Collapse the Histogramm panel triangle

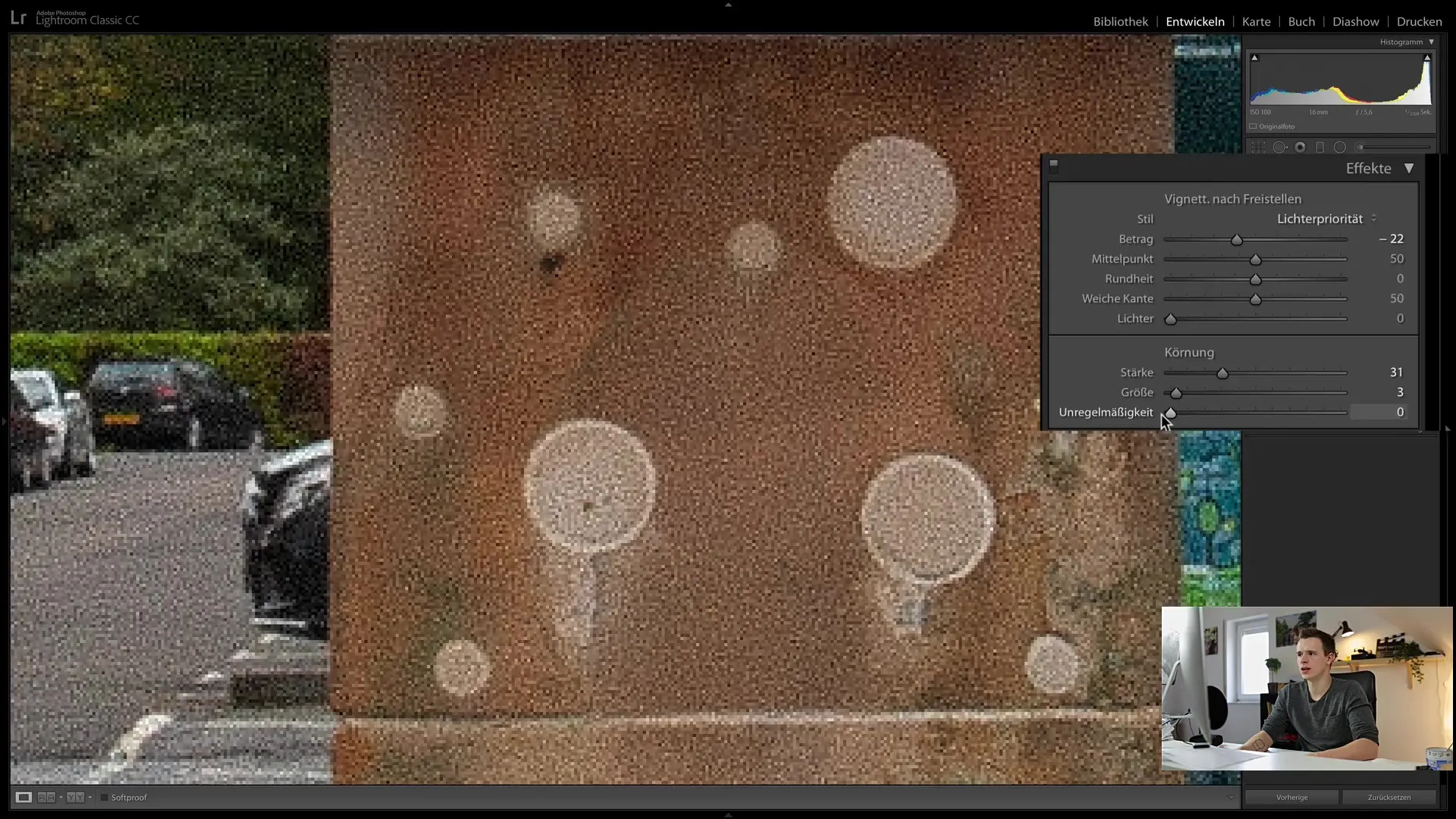click(1432, 42)
